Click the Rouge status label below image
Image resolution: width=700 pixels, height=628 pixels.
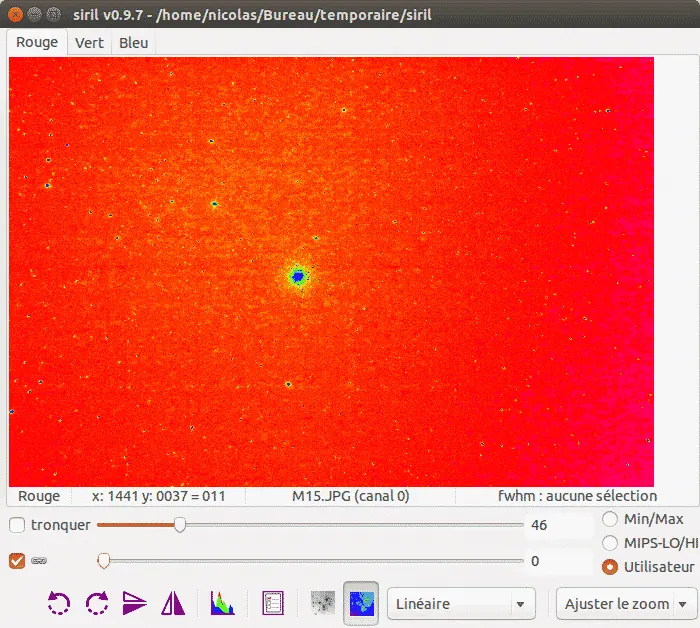coord(39,496)
